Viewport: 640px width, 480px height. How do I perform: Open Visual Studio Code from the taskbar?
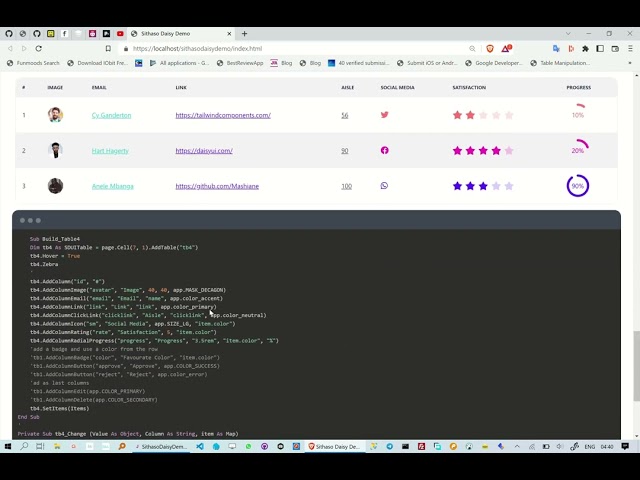click(x=200, y=447)
